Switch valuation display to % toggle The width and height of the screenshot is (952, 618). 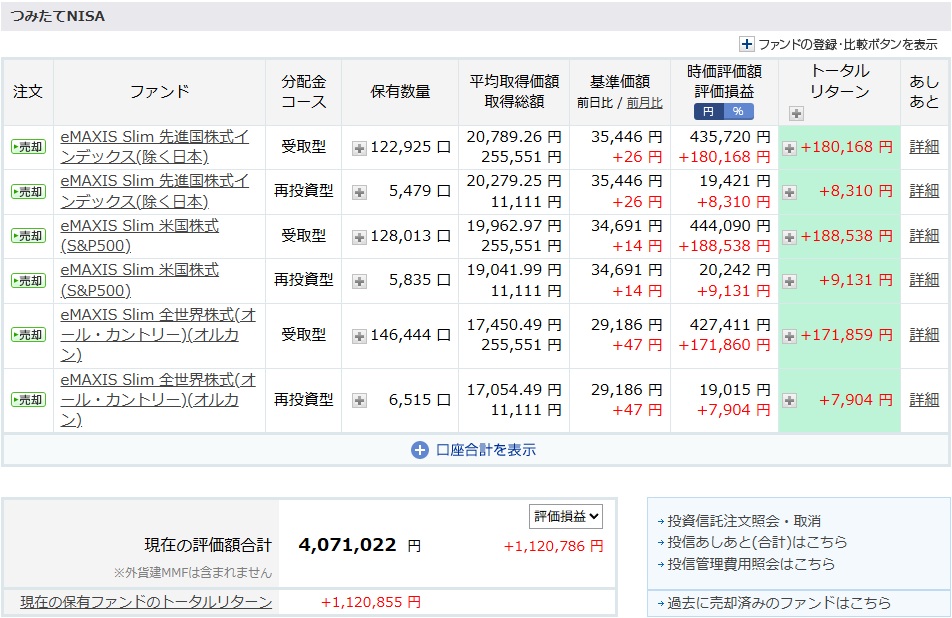point(738,112)
